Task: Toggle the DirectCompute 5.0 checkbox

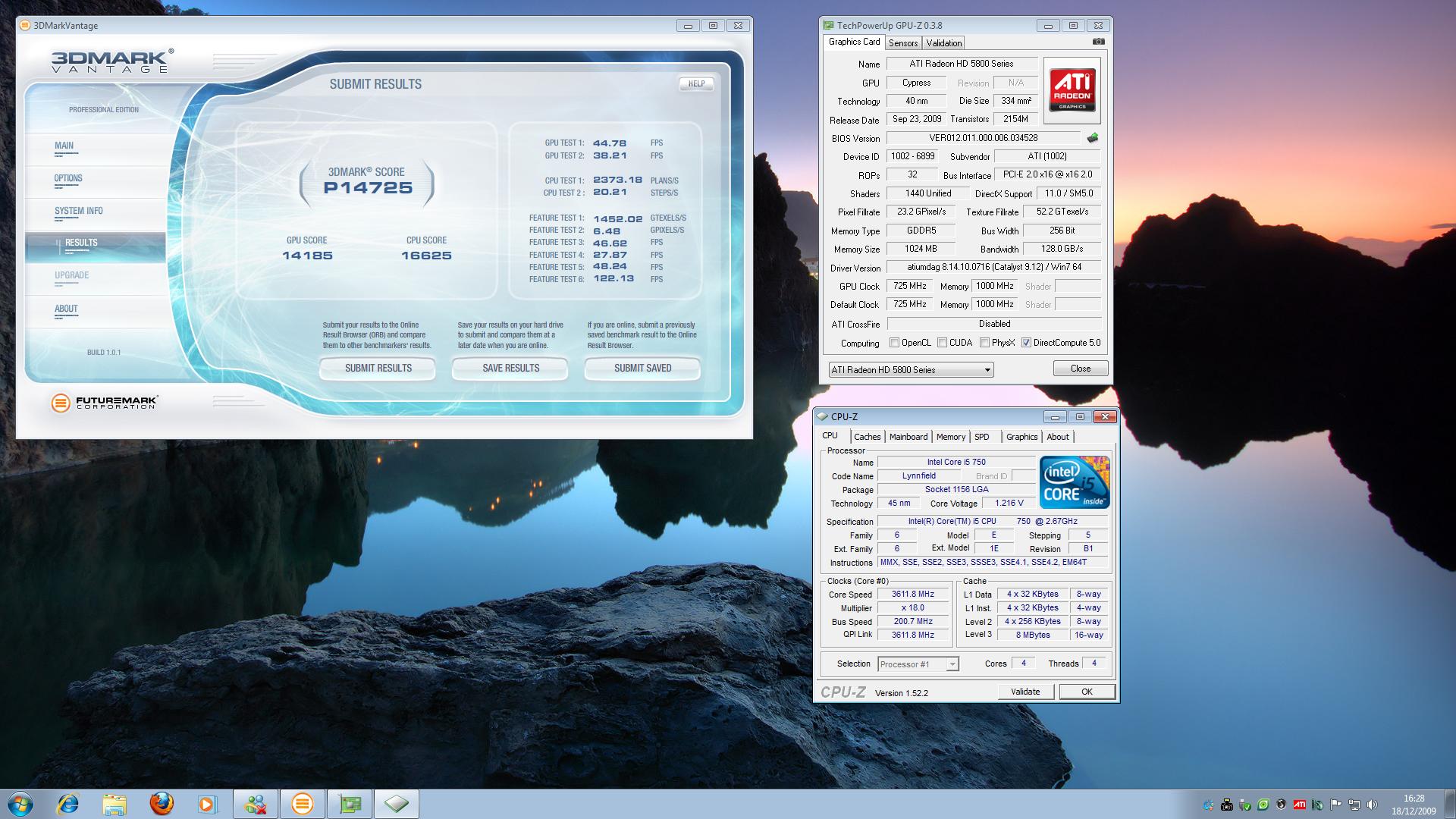Action: [x=1026, y=343]
